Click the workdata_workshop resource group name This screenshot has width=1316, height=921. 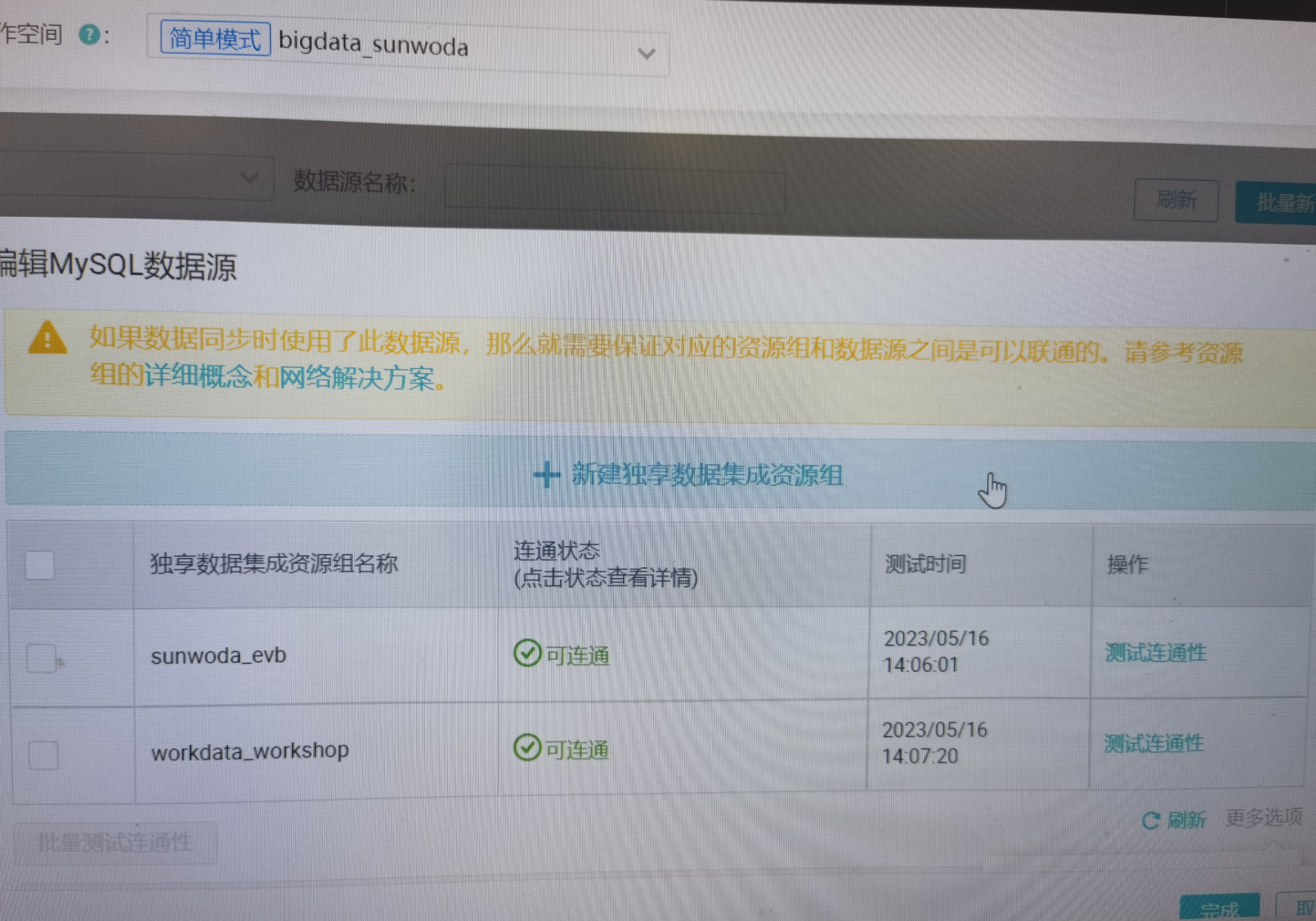pyautogui.click(x=250, y=752)
